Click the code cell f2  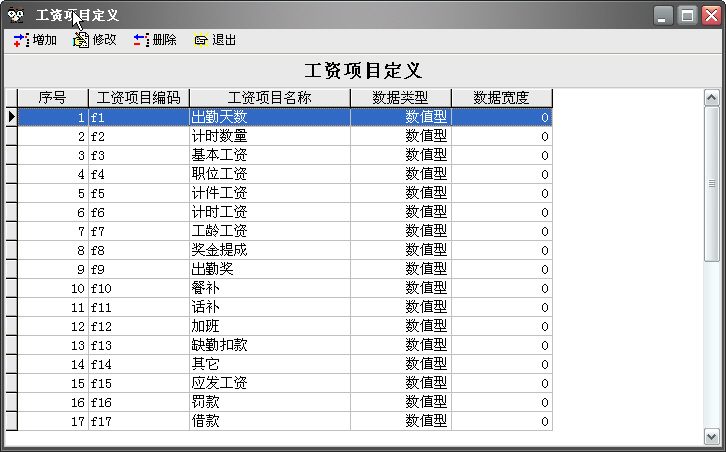139,136
